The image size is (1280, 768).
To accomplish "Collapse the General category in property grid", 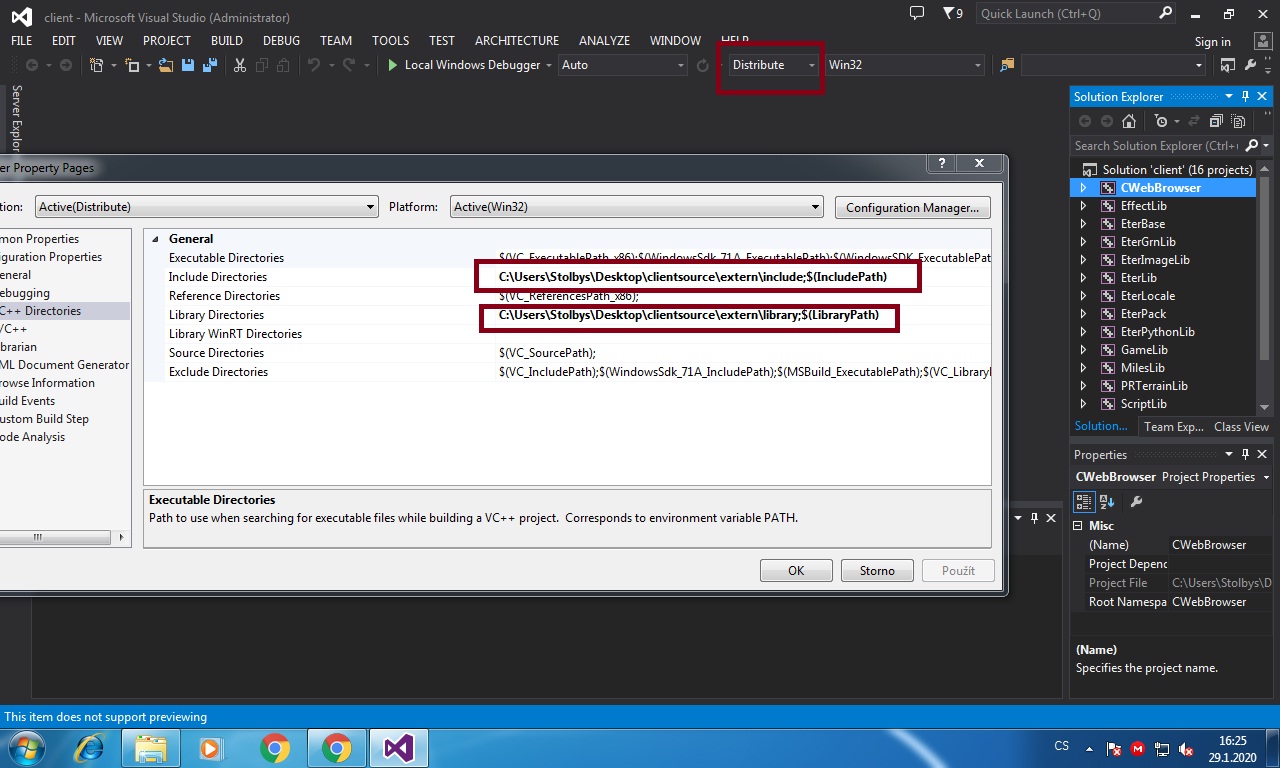I will point(155,239).
